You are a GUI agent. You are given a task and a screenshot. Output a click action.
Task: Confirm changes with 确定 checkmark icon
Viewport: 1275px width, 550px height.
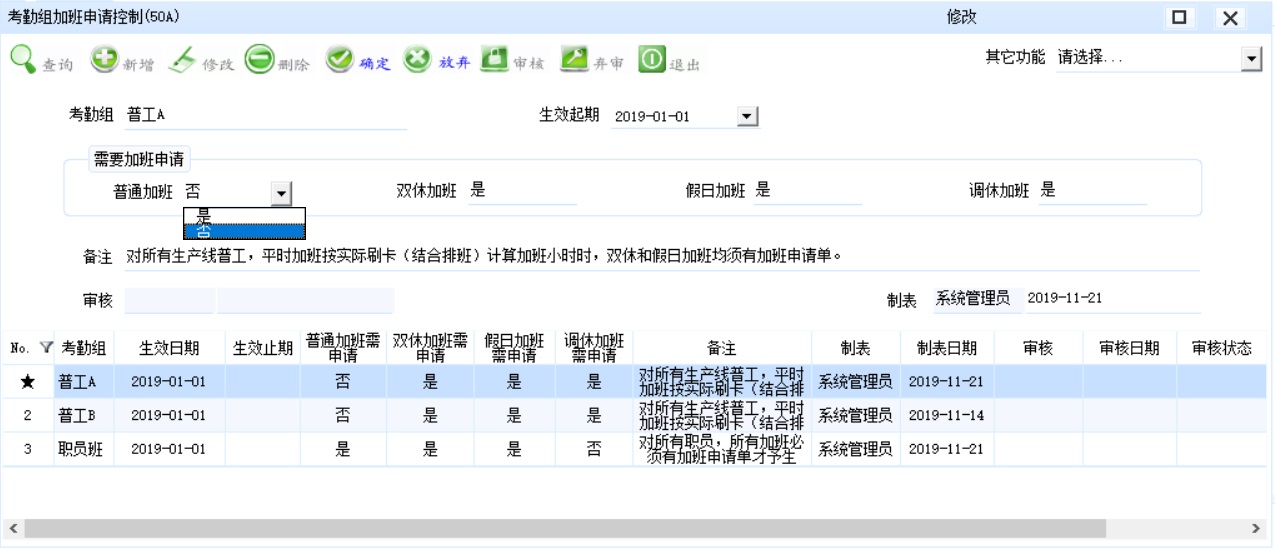pos(340,61)
